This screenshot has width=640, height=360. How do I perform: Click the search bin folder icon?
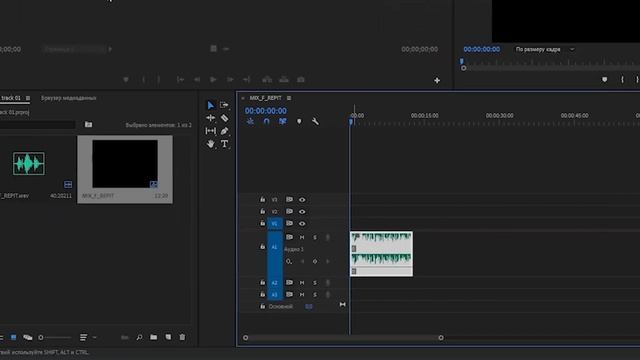[89, 124]
